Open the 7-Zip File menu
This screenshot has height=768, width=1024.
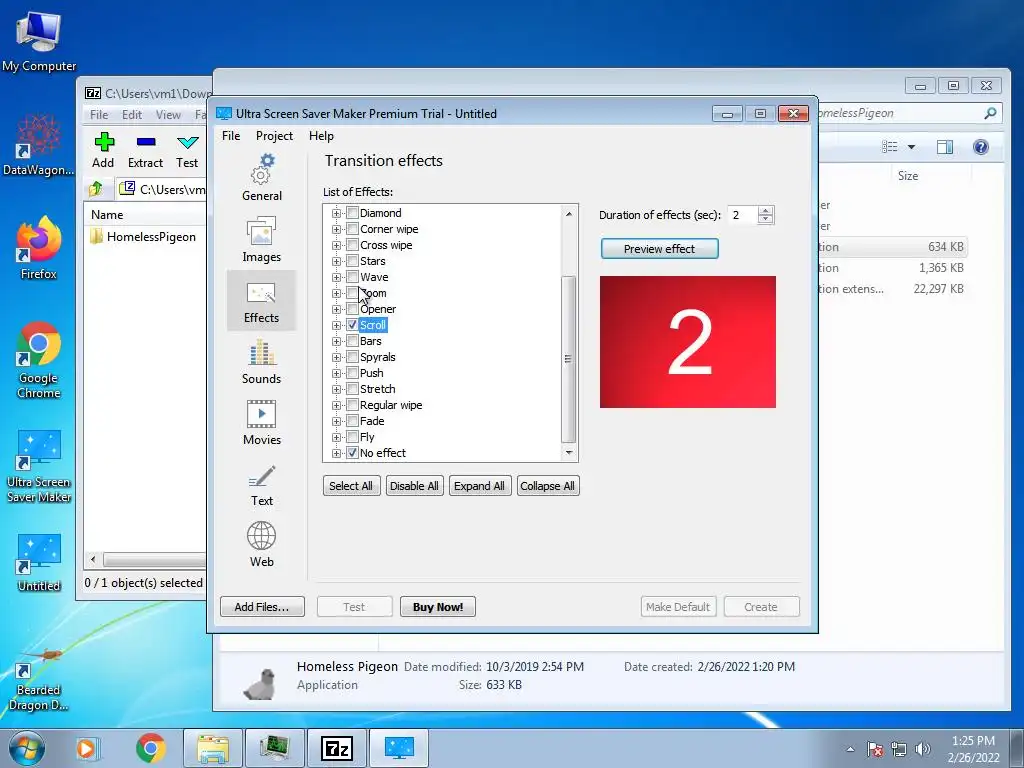click(99, 115)
